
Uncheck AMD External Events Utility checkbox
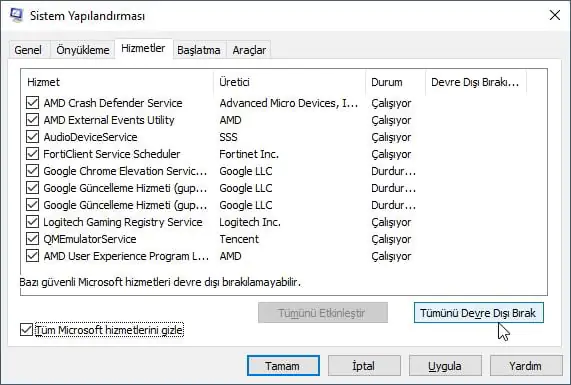32,120
